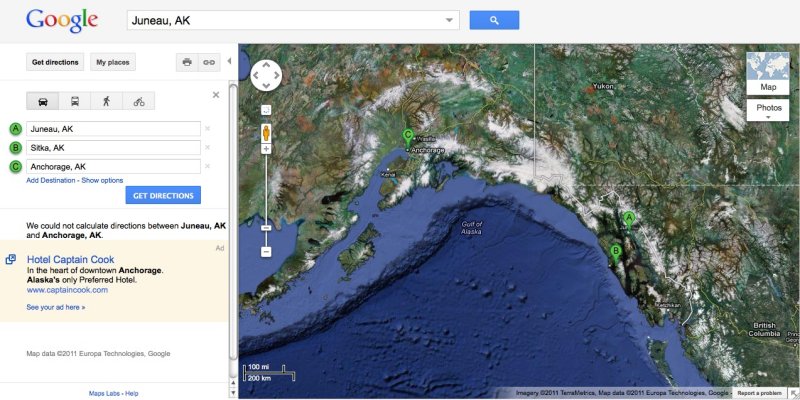Remove the Juneau, AK destination
800x400 pixels.
[207, 129]
